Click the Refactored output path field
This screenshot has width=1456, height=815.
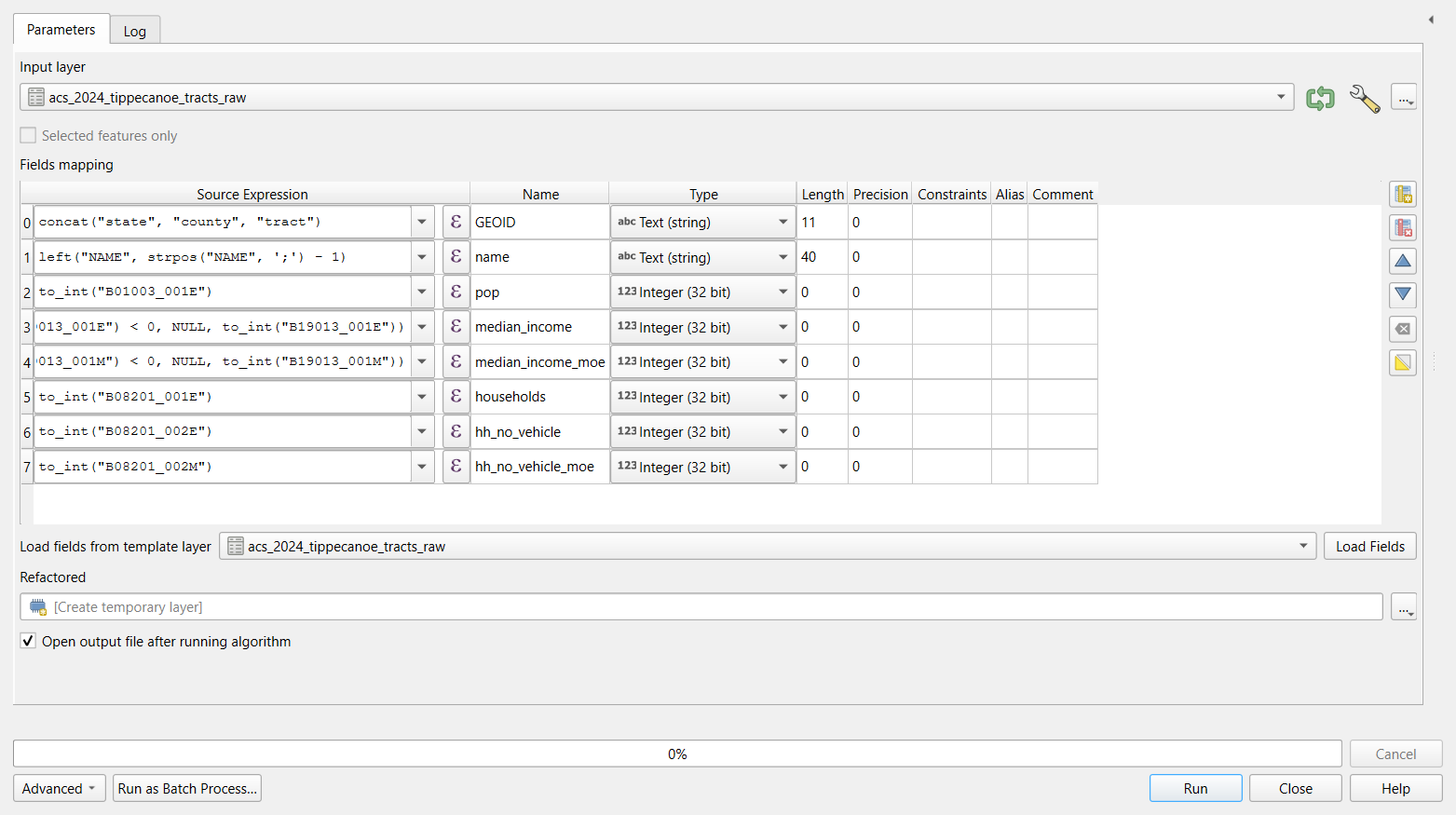point(701,606)
